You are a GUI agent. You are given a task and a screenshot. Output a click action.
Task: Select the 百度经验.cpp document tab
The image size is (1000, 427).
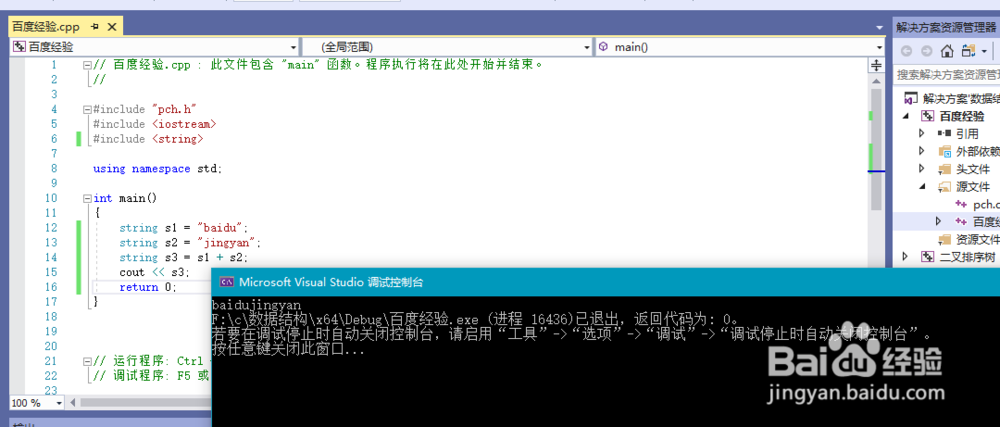(45, 27)
